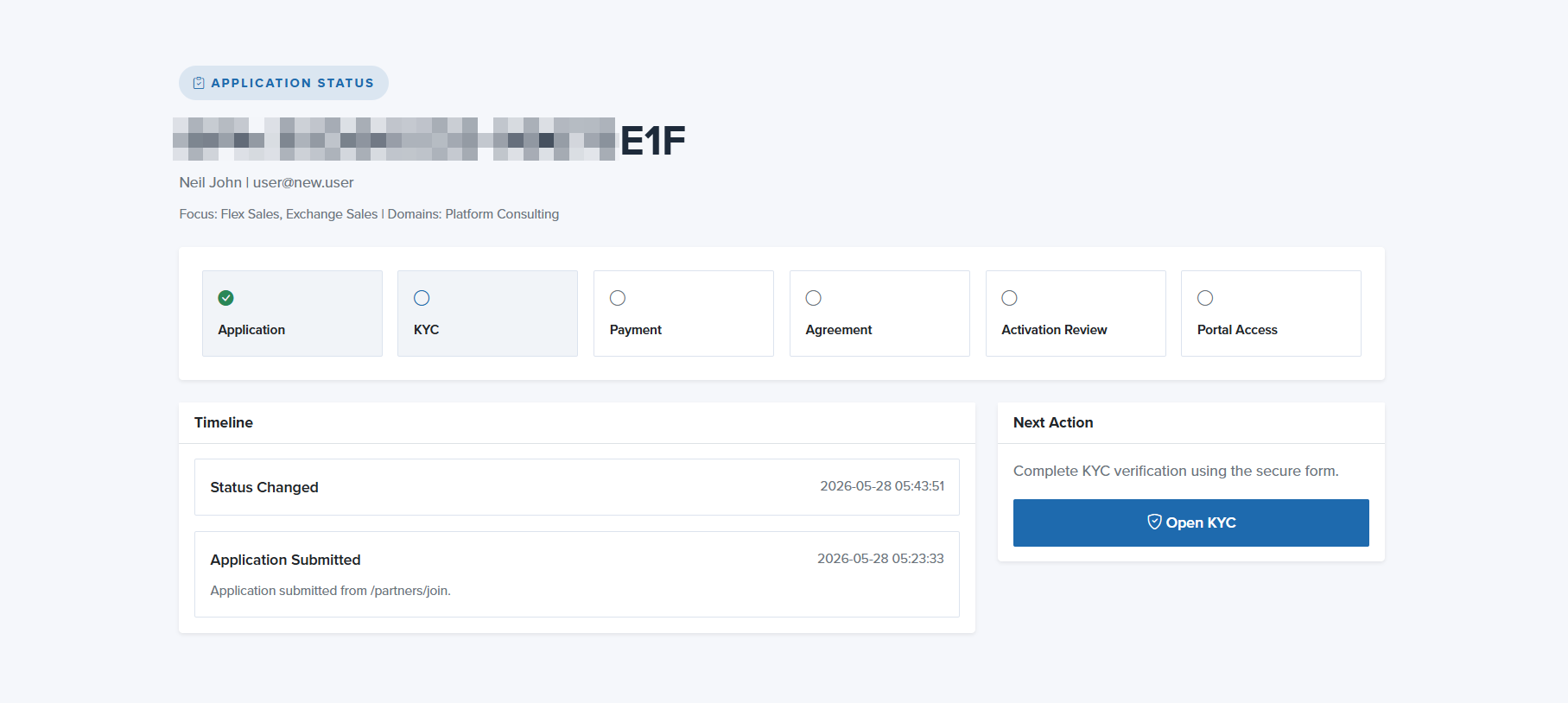Click the Portal Access step circle
Image resolution: width=1568 pixels, height=703 pixels.
pos(1205,298)
